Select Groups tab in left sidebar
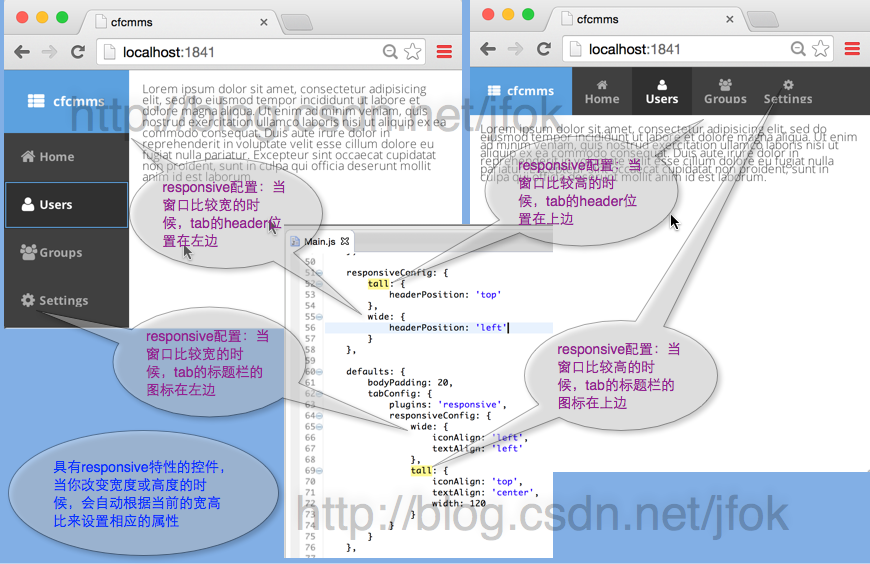Screen dimensions: 870x564 click(67, 253)
